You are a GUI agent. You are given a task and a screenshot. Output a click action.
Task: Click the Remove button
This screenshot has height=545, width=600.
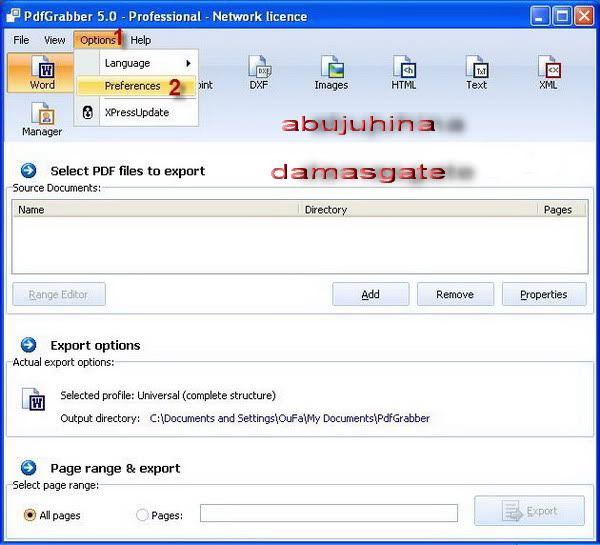tap(455, 294)
